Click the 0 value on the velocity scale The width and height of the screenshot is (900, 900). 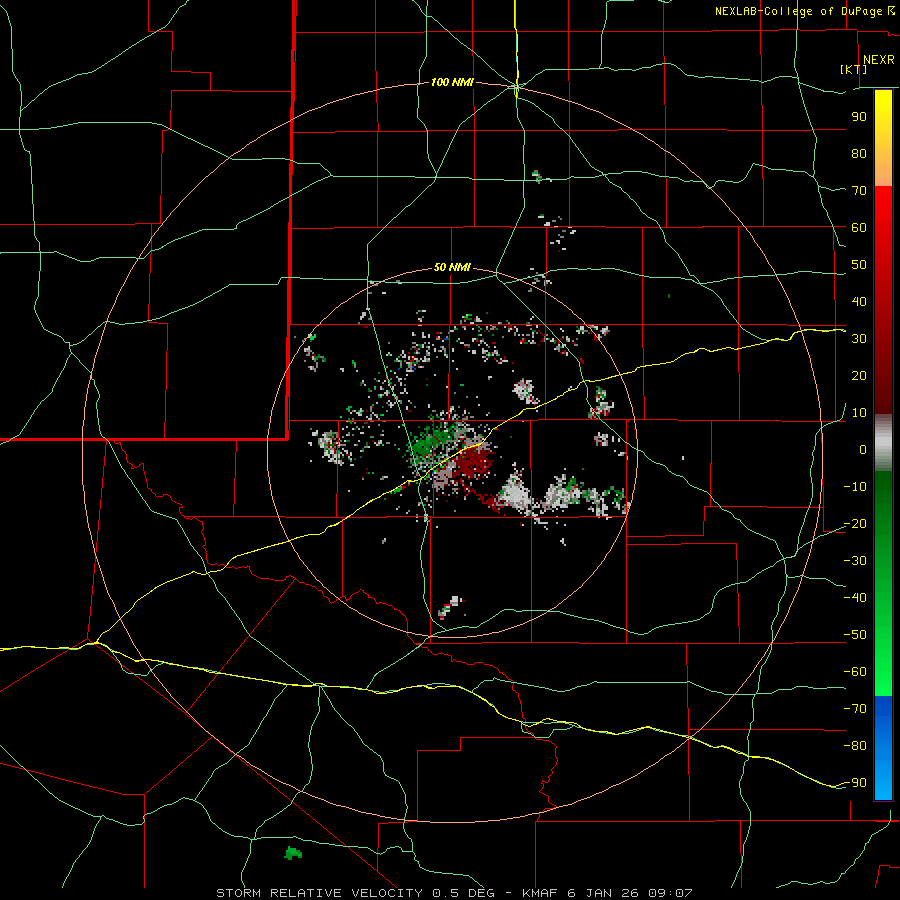click(863, 449)
